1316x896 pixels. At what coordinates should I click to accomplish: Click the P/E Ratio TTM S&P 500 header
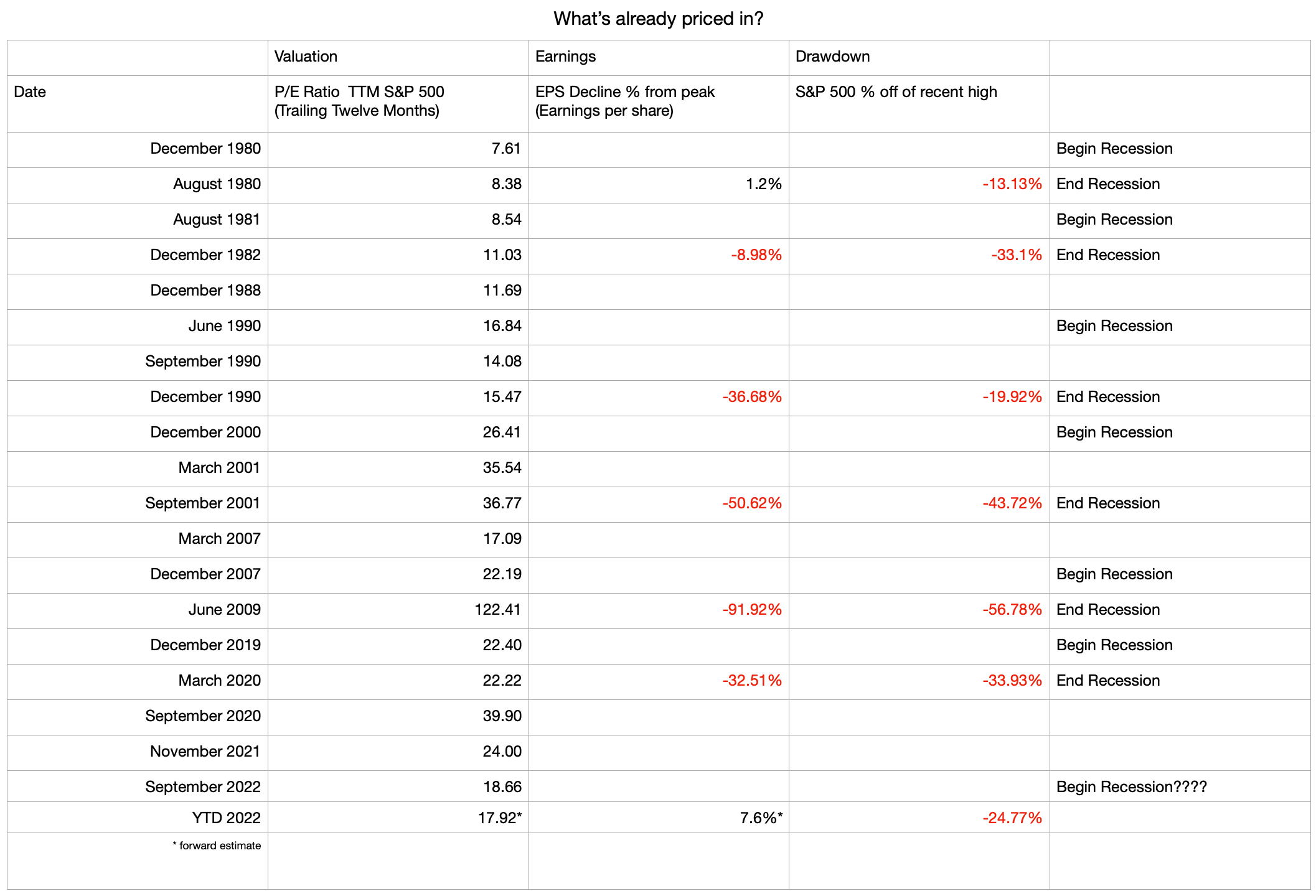pos(359,101)
